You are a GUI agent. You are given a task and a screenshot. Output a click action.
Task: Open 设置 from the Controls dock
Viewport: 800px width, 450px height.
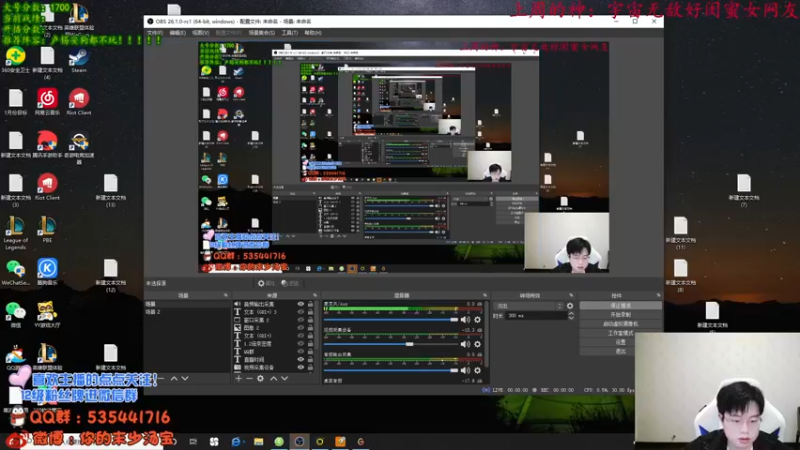[620, 342]
